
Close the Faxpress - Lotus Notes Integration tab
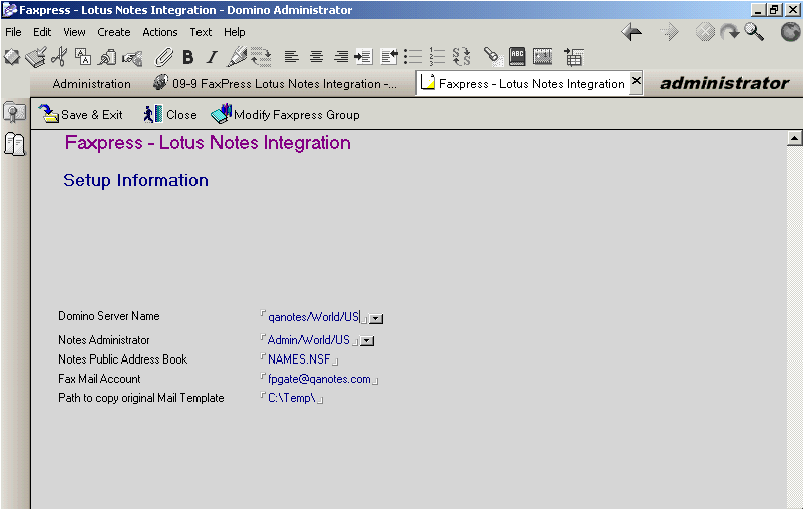(x=636, y=83)
